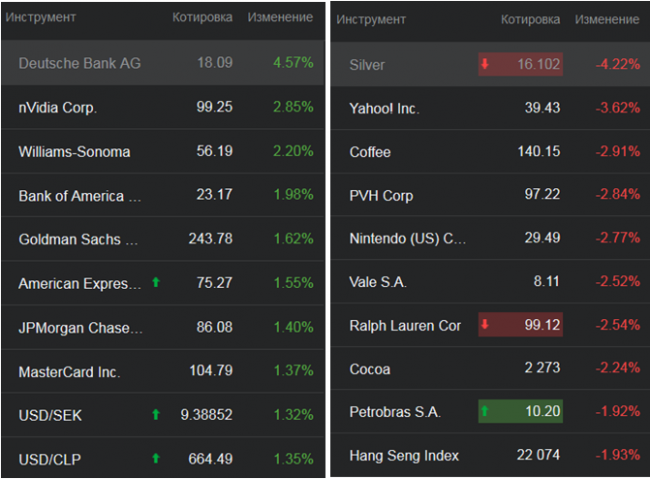Click the red down arrow in Ralph Lauren row
The height and width of the screenshot is (479, 650).
(486, 325)
